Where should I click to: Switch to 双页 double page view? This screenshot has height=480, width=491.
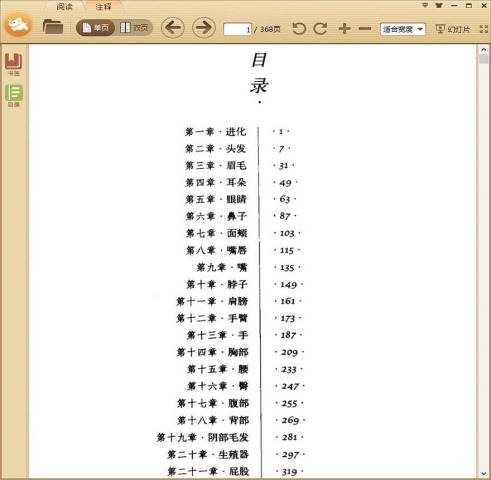134,28
